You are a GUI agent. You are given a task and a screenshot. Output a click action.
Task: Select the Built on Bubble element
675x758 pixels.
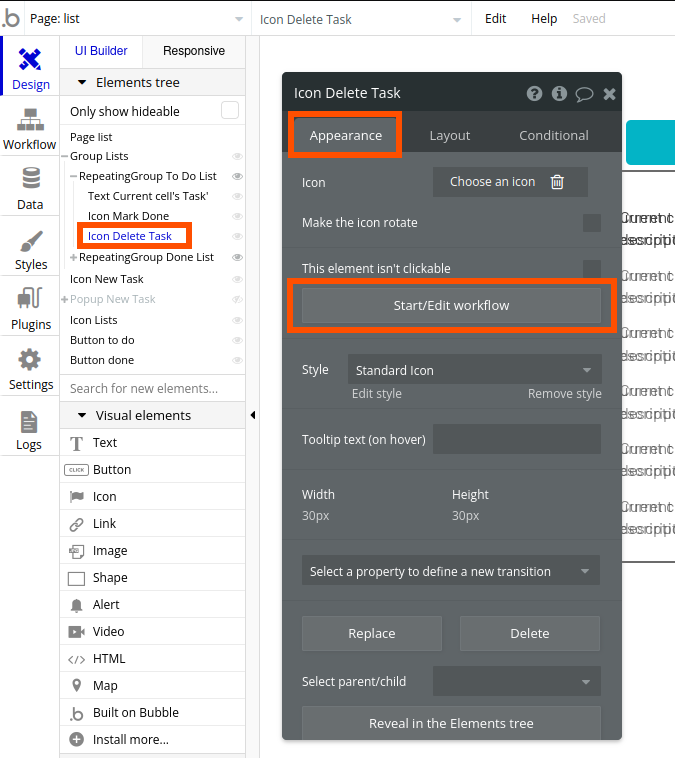(152, 713)
